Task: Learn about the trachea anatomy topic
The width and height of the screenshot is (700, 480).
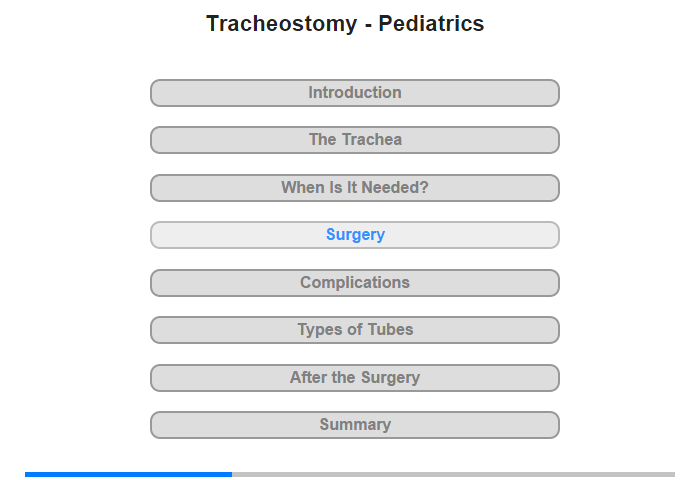Action: pos(354,140)
